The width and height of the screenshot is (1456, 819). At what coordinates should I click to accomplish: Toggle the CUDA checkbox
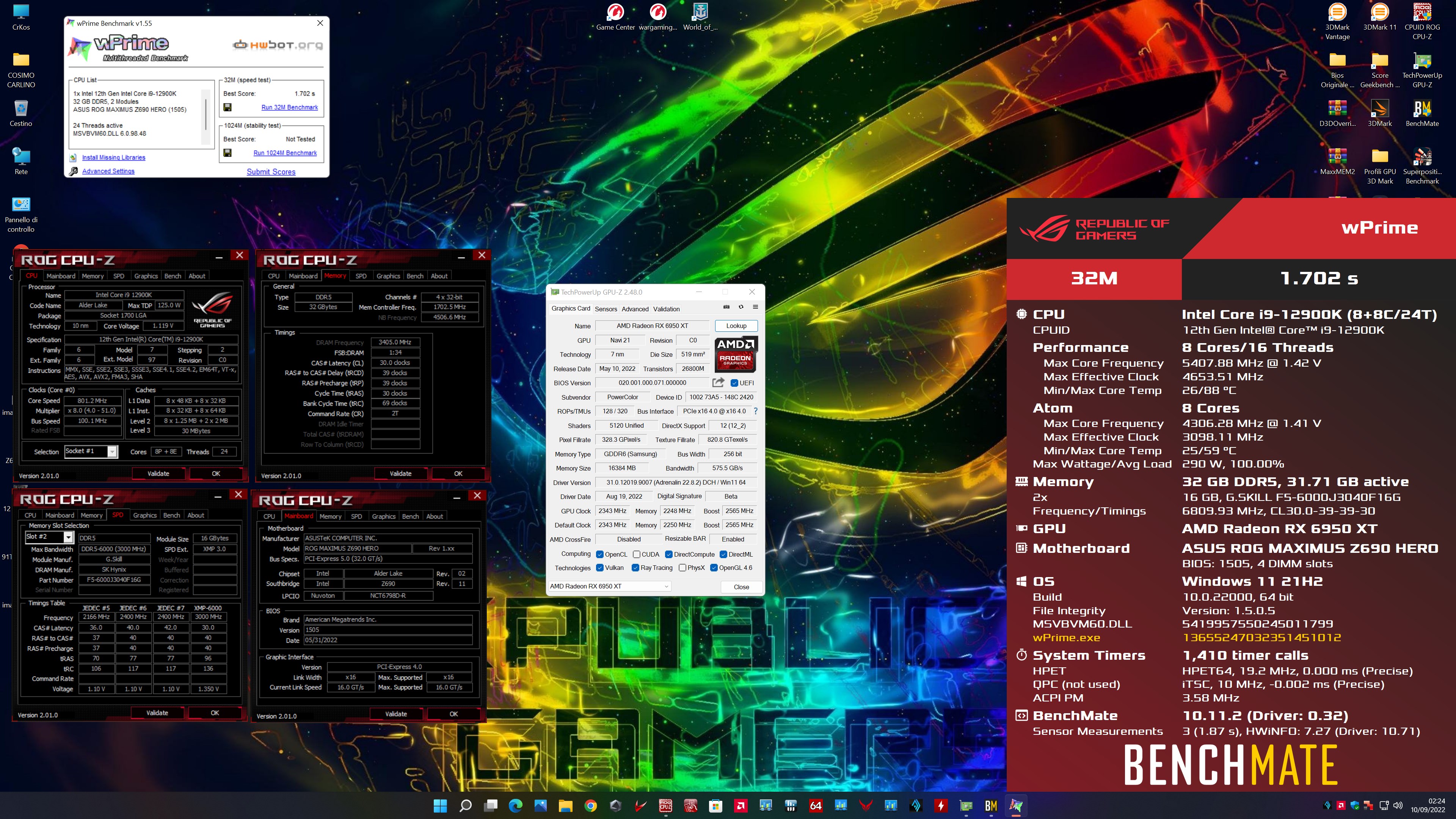coord(637,554)
